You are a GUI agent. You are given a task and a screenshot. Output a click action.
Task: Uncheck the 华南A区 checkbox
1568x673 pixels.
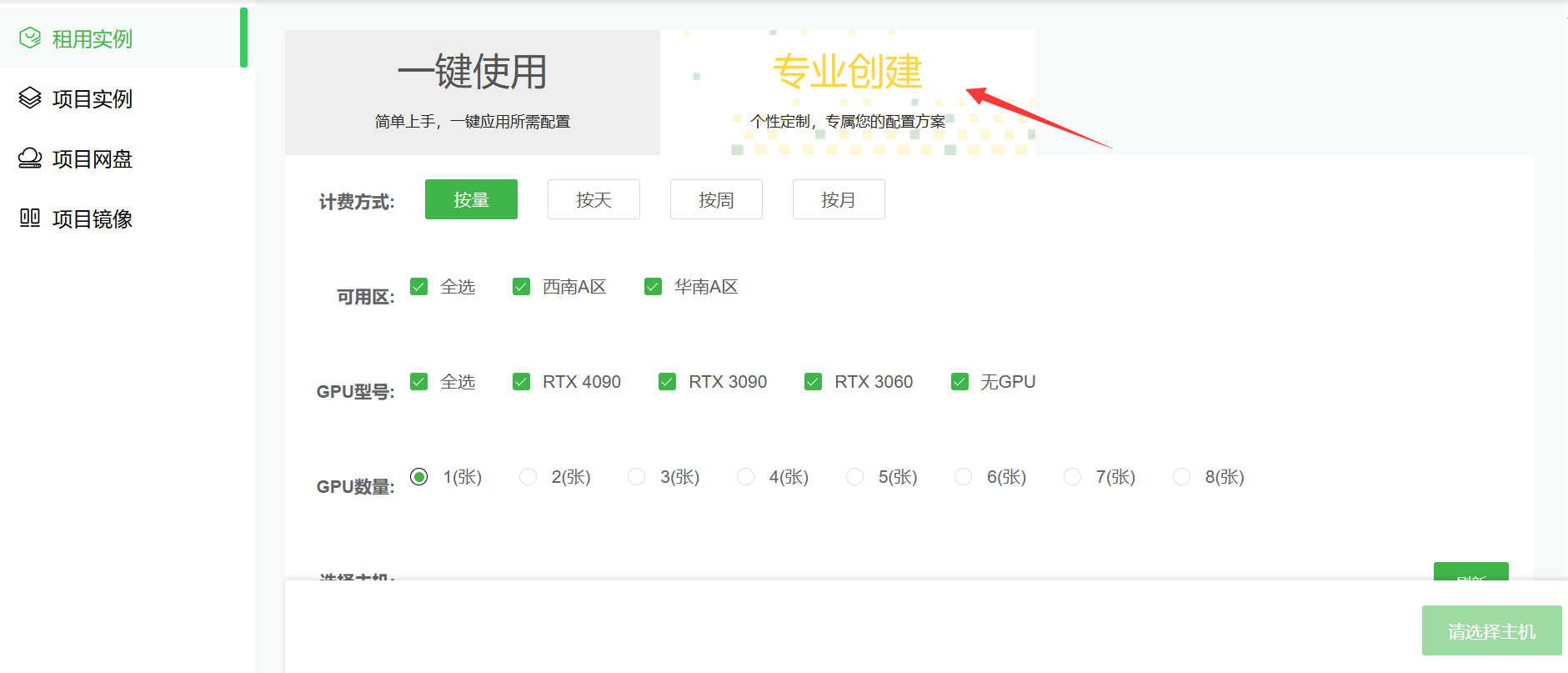(x=654, y=287)
